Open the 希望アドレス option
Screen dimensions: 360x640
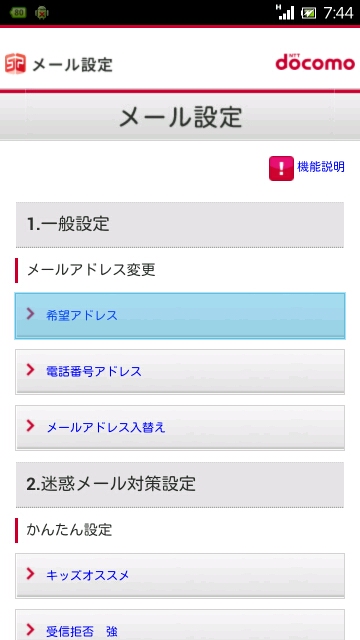[x=180, y=316]
